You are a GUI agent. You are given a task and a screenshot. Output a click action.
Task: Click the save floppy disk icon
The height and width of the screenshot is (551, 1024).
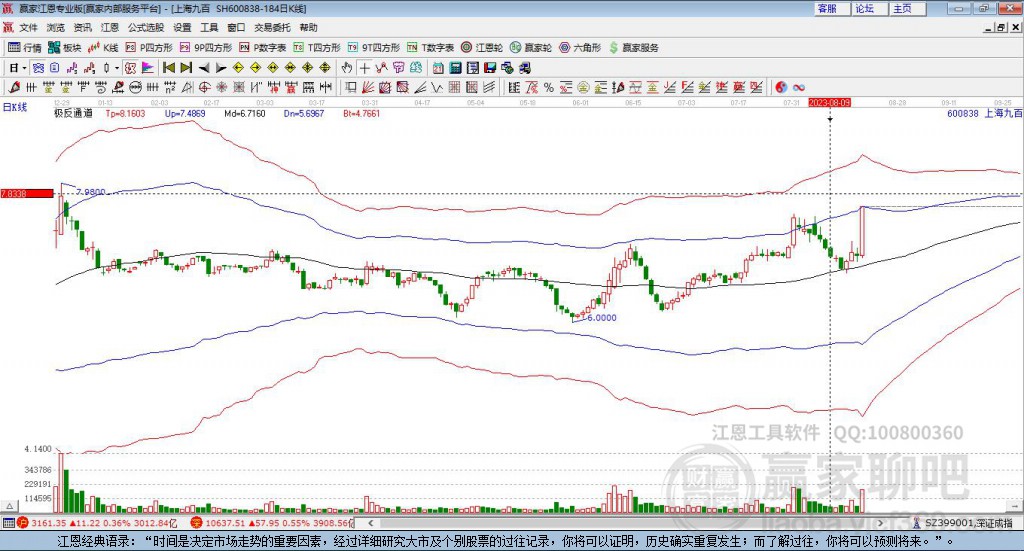pos(490,68)
